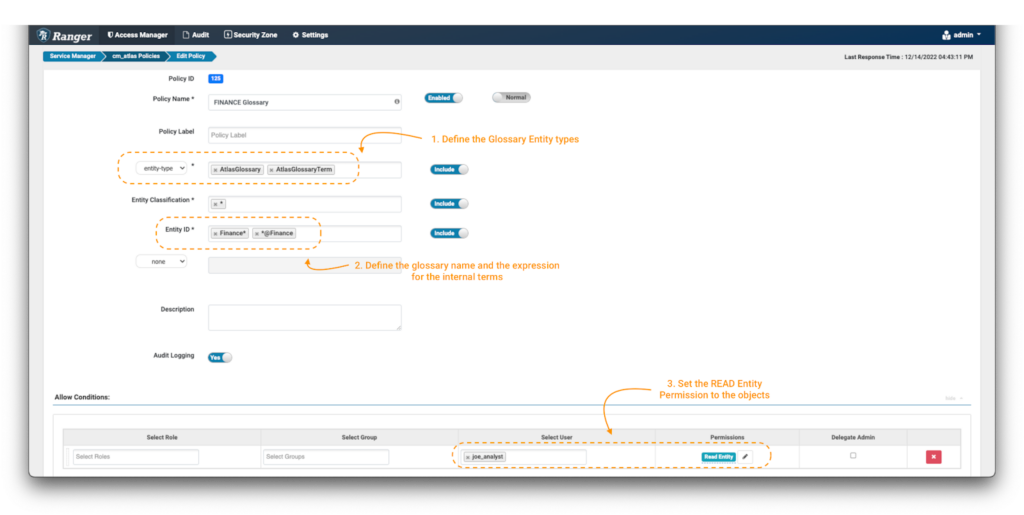Remove the AtlasGlossaryTerm tag
This screenshot has width=1024, height=515.
(x=272, y=170)
